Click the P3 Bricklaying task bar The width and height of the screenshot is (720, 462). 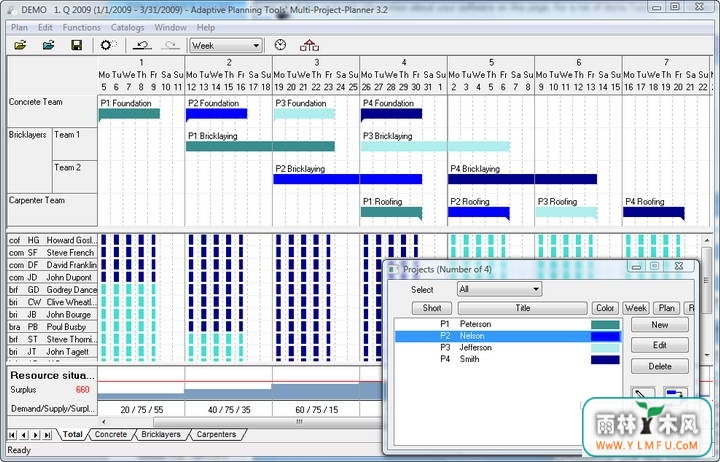pyautogui.click(x=435, y=146)
